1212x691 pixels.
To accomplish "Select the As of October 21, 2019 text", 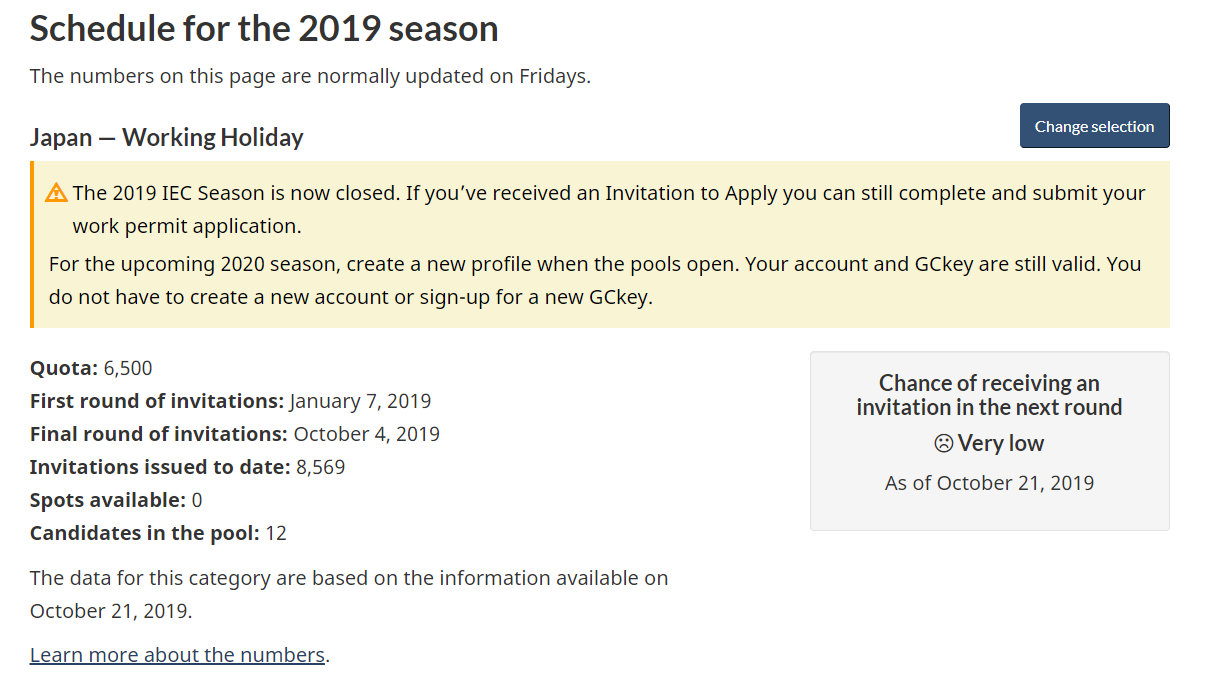I will pyautogui.click(x=989, y=483).
